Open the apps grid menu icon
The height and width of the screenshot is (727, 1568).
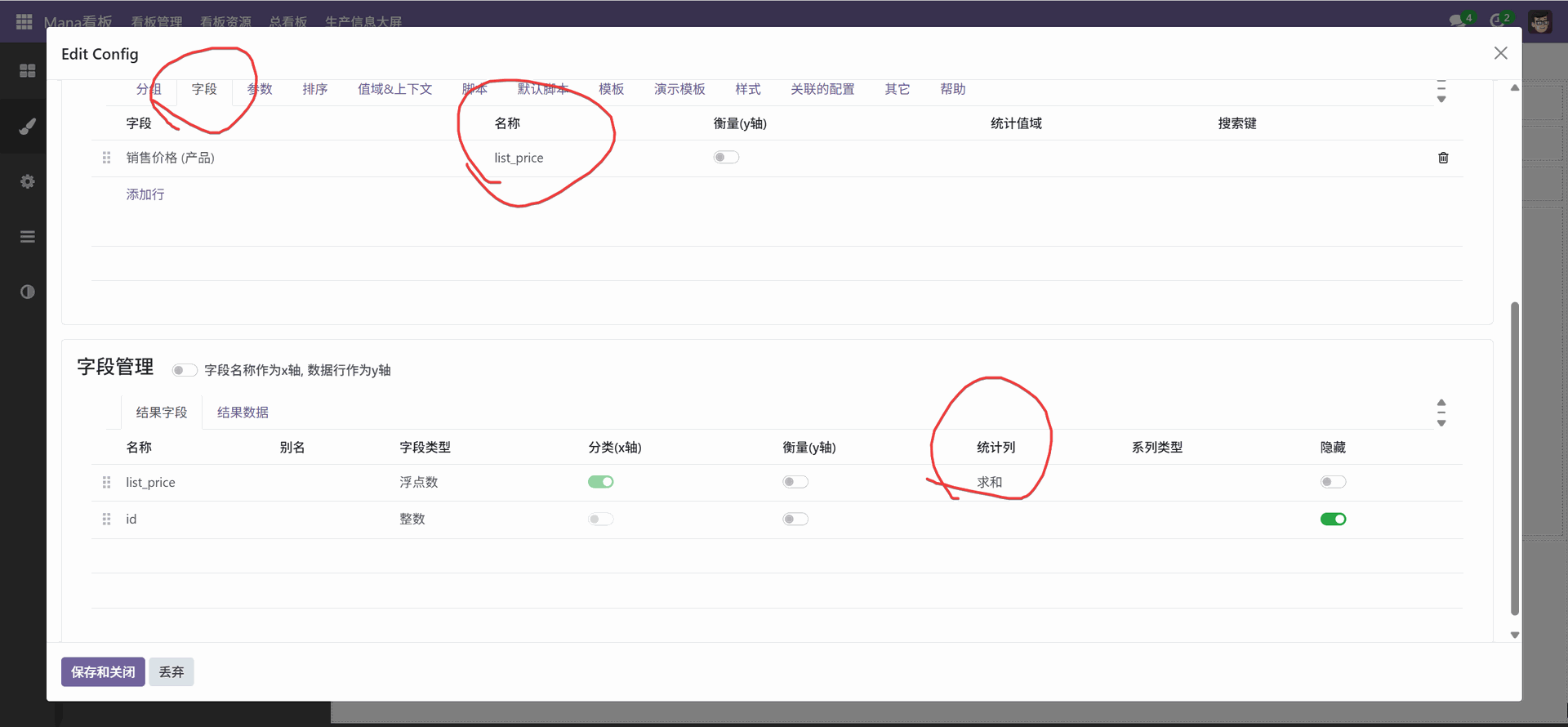point(24,21)
